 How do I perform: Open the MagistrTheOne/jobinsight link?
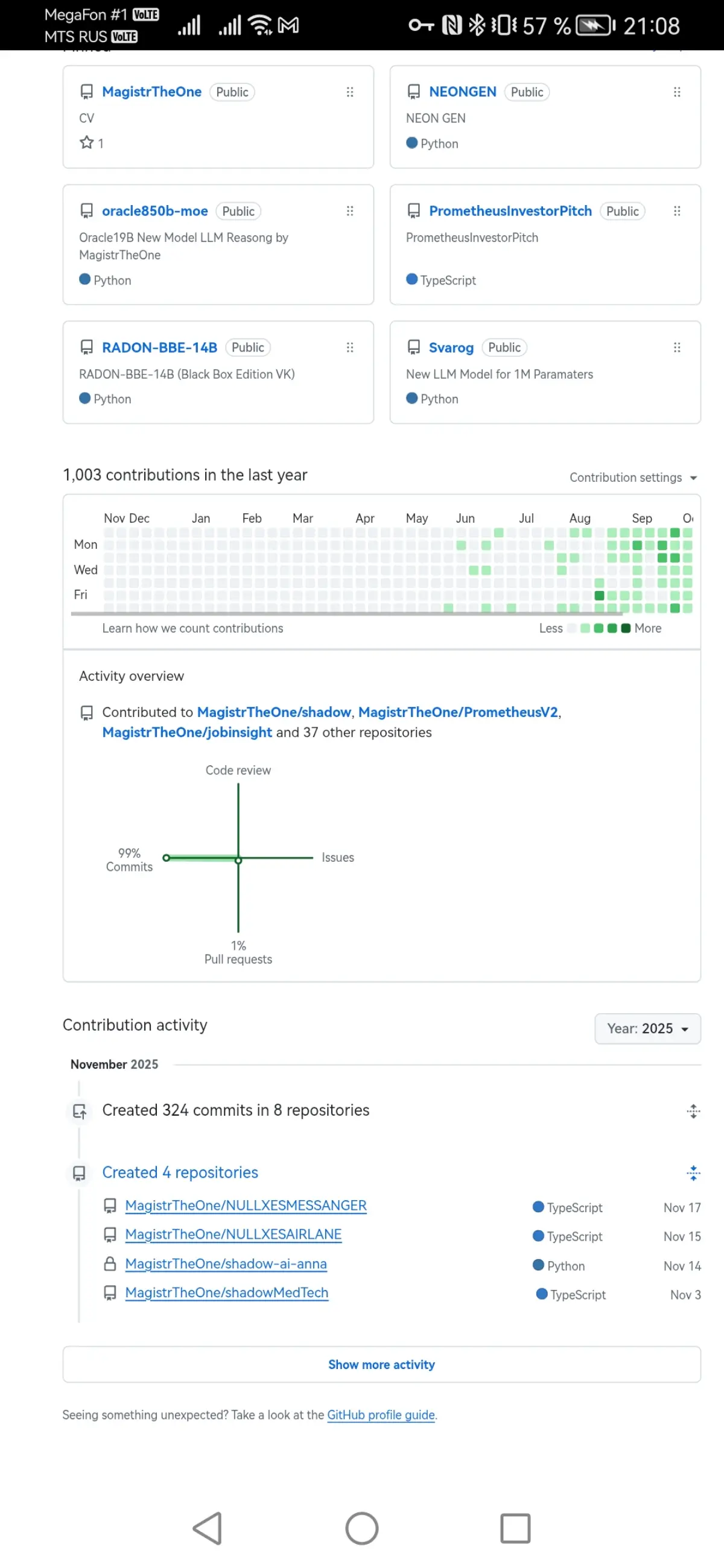(187, 732)
